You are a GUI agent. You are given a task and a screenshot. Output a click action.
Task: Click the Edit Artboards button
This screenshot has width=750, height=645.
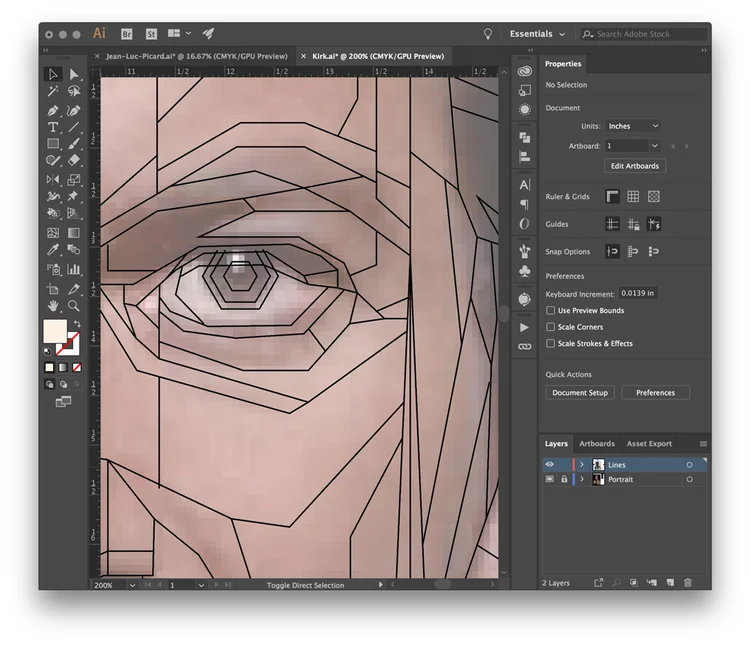click(x=635, y=166)
